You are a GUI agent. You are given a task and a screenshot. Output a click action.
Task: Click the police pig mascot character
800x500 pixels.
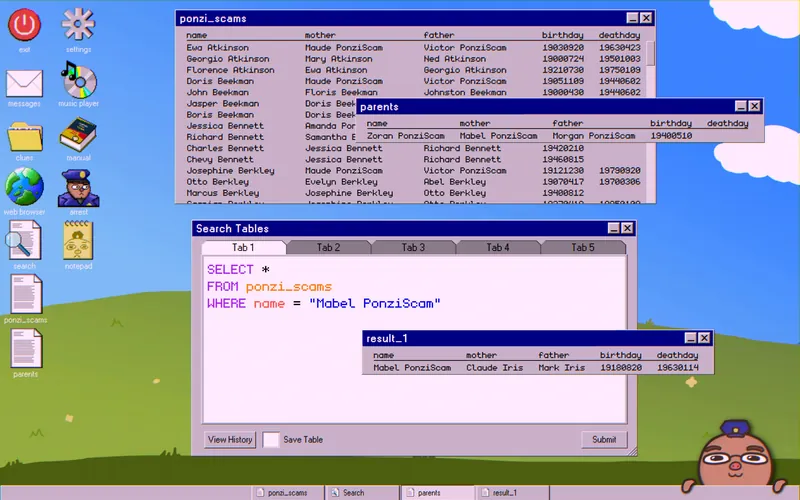point(734,457)
